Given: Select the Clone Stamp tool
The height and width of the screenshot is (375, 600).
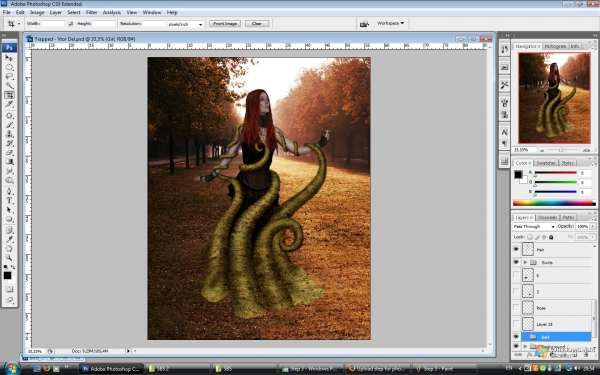Looking at the screenshot, I should pos(9,134).
